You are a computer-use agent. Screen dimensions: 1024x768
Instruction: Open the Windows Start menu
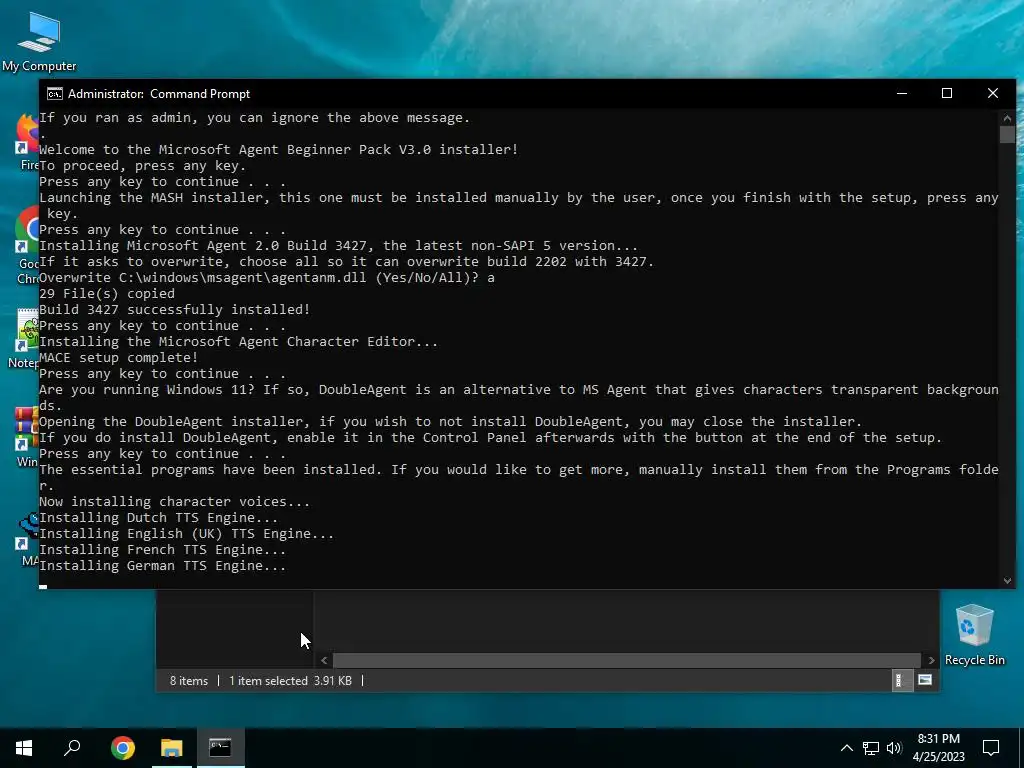(24, 748)
